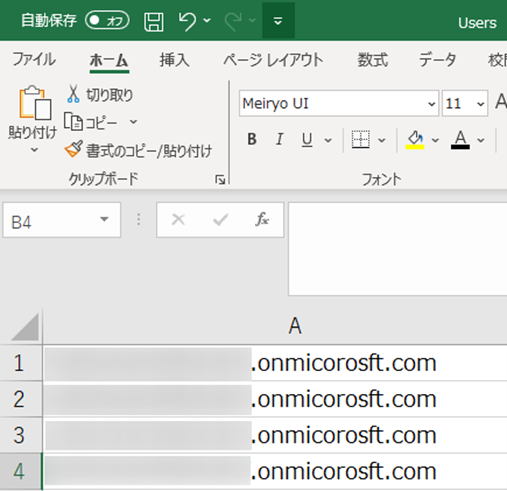Open the Name Box dropdown arrow

coord(104,219)
